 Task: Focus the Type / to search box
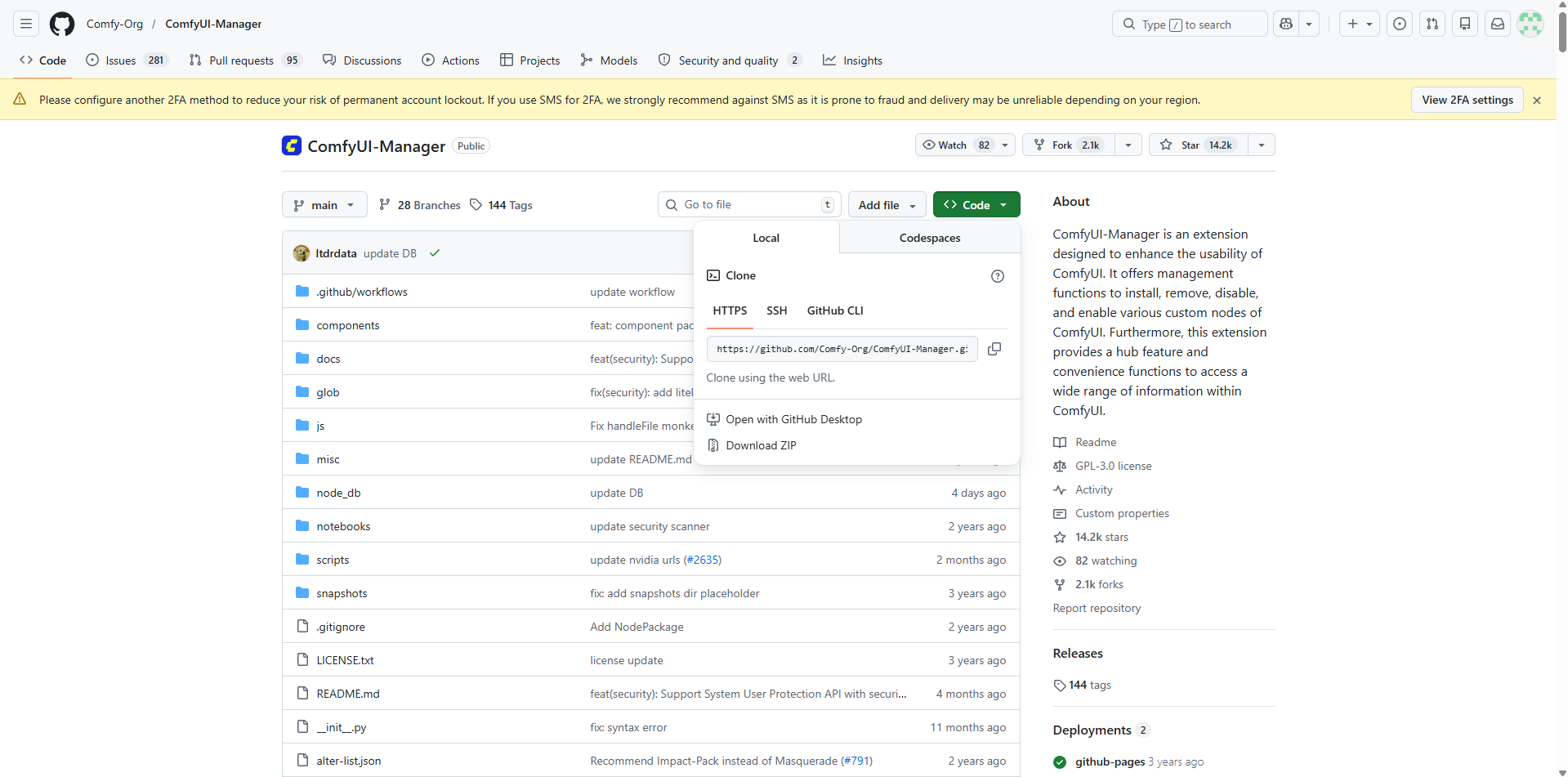[x=1190, y=24]
